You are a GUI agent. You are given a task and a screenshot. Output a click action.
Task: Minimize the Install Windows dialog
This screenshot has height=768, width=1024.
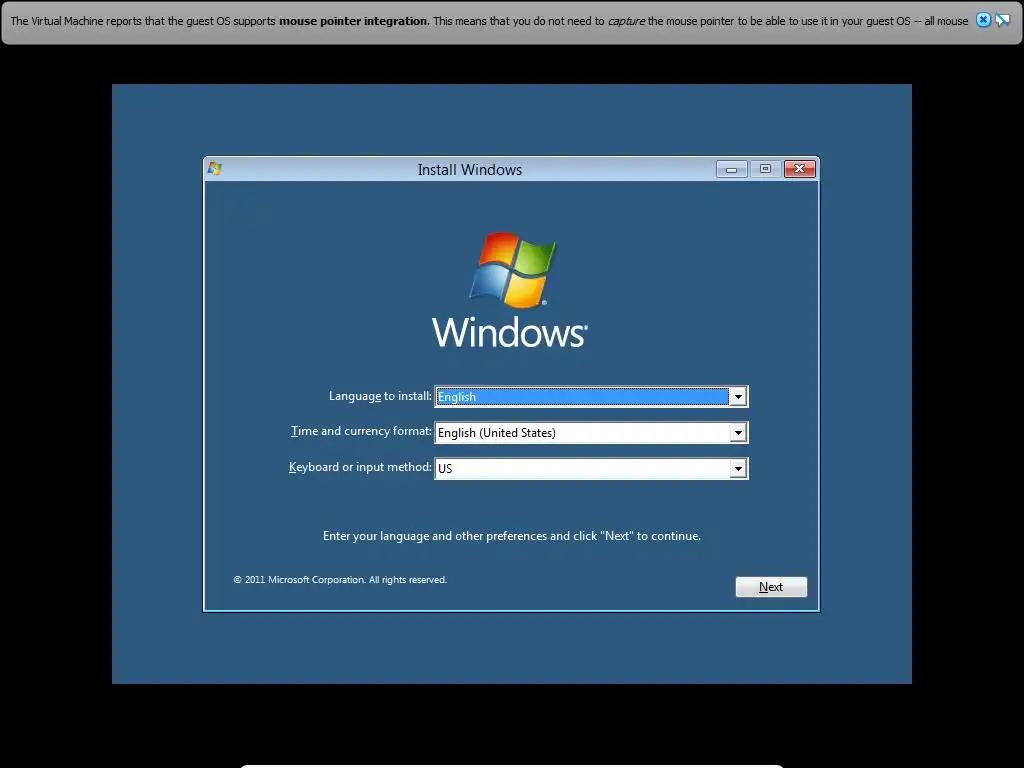pyautogui.click(x=731, y=169)
